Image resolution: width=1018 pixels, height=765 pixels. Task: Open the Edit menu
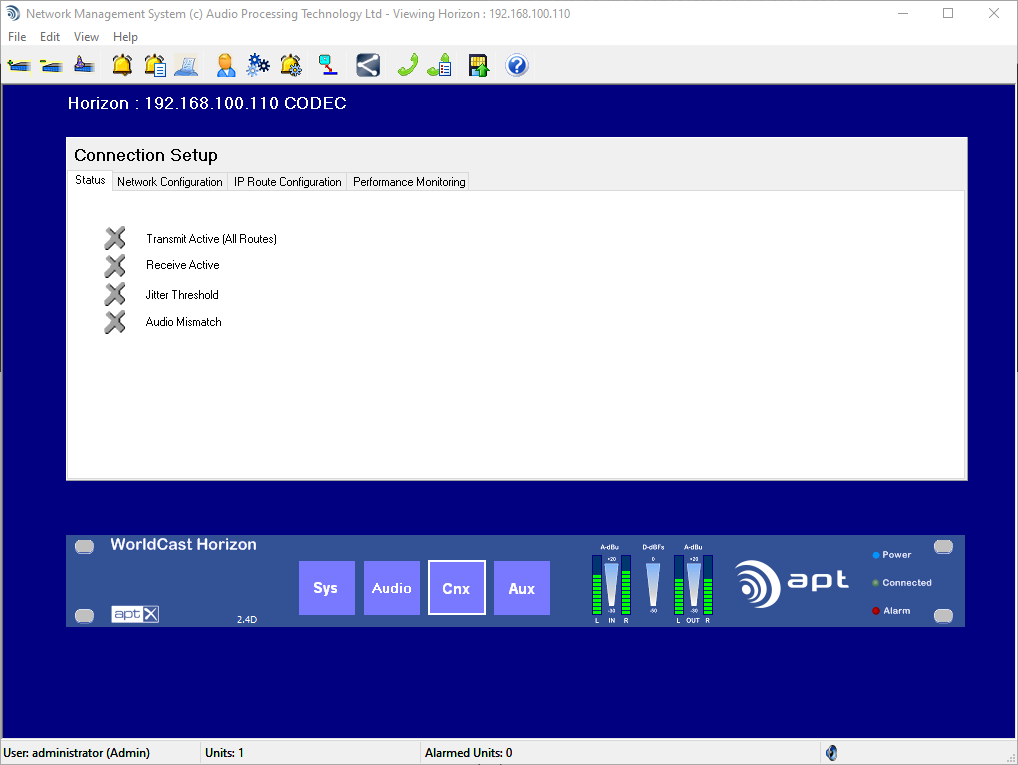pos(49,37)
